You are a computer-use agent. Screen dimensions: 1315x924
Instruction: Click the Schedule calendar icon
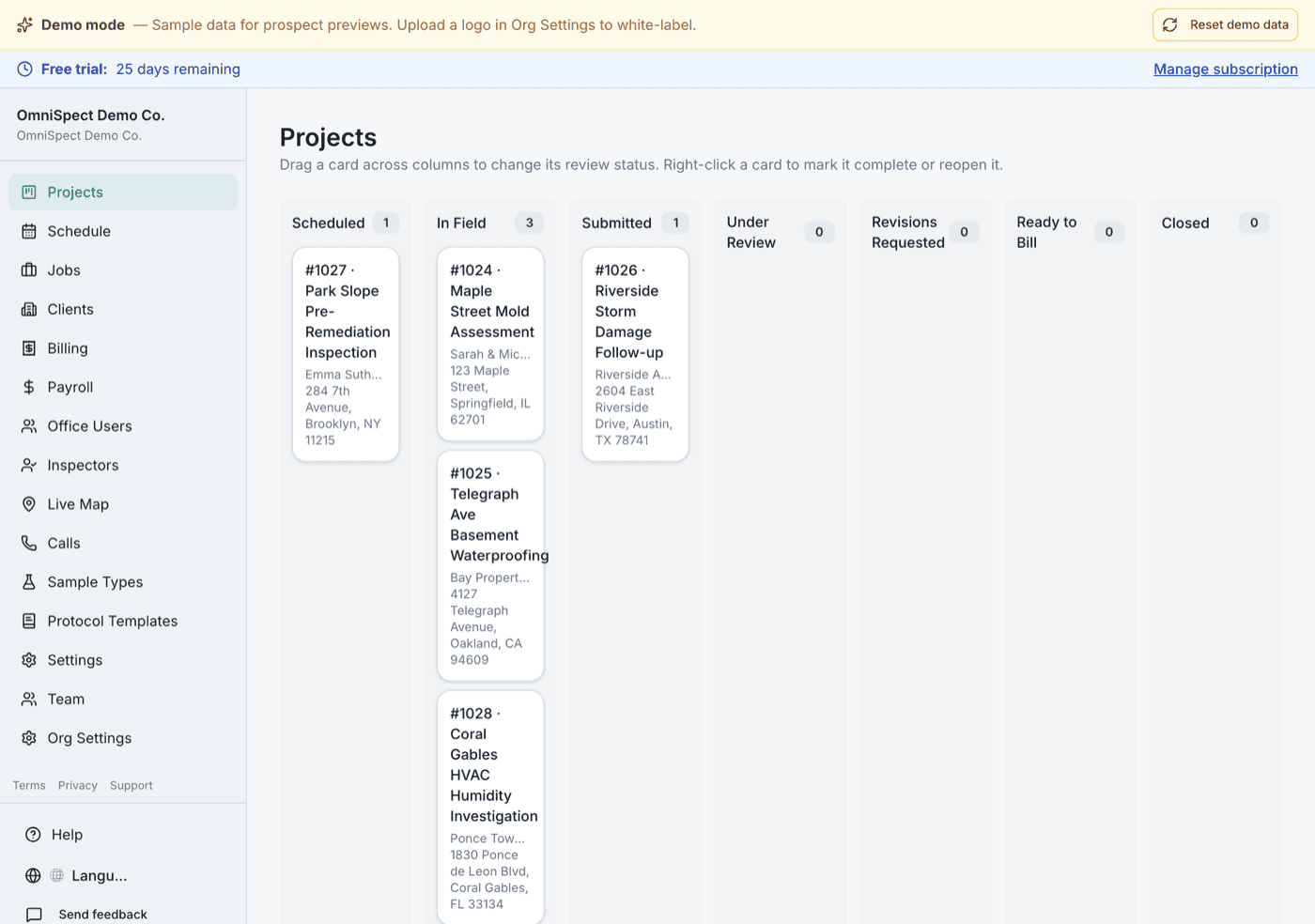pos(29,231)
